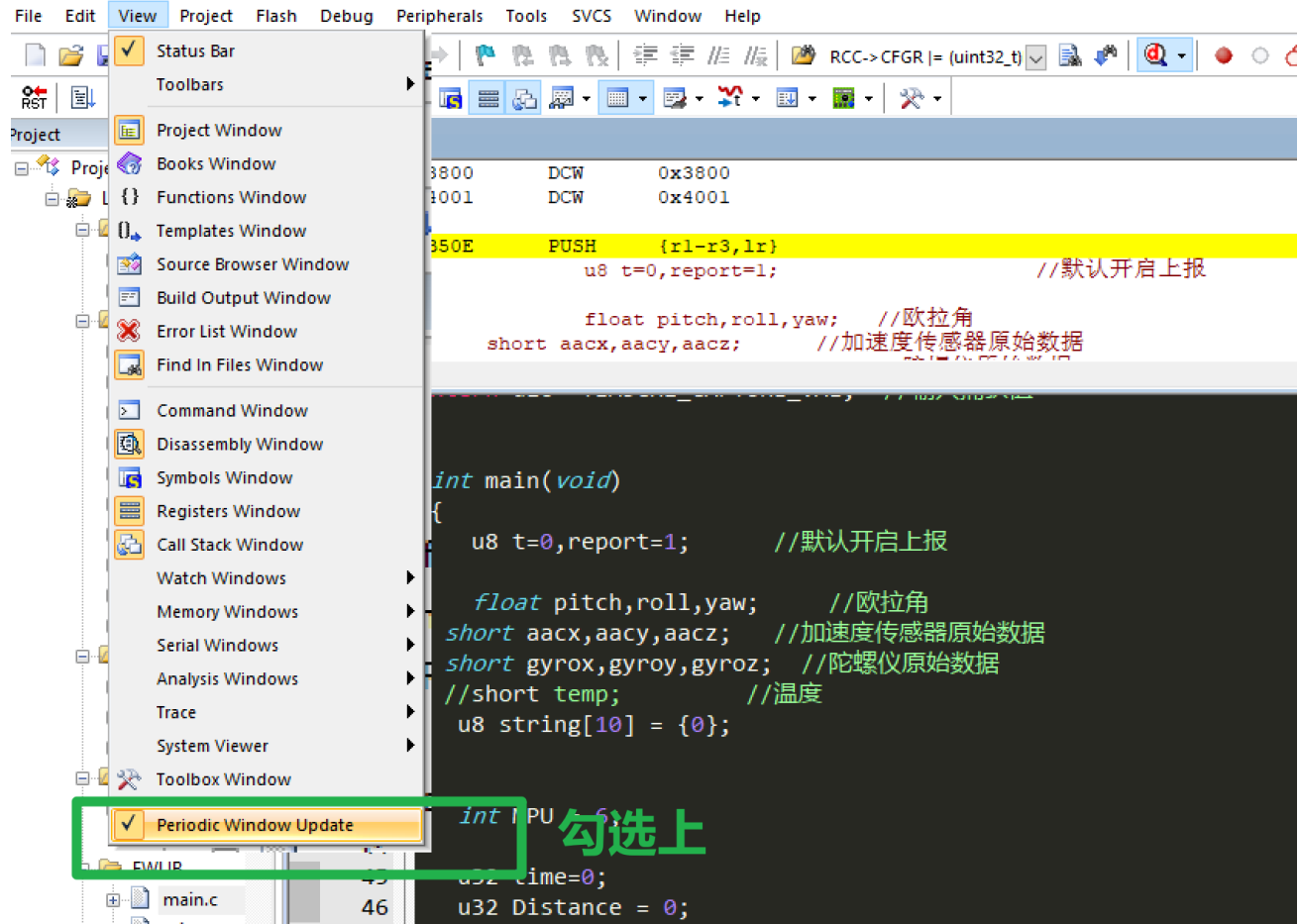This screenshot has height=924, width=1299.
Task: Start the debug session magnifier icon
Action: click(x=1155, y=55)
